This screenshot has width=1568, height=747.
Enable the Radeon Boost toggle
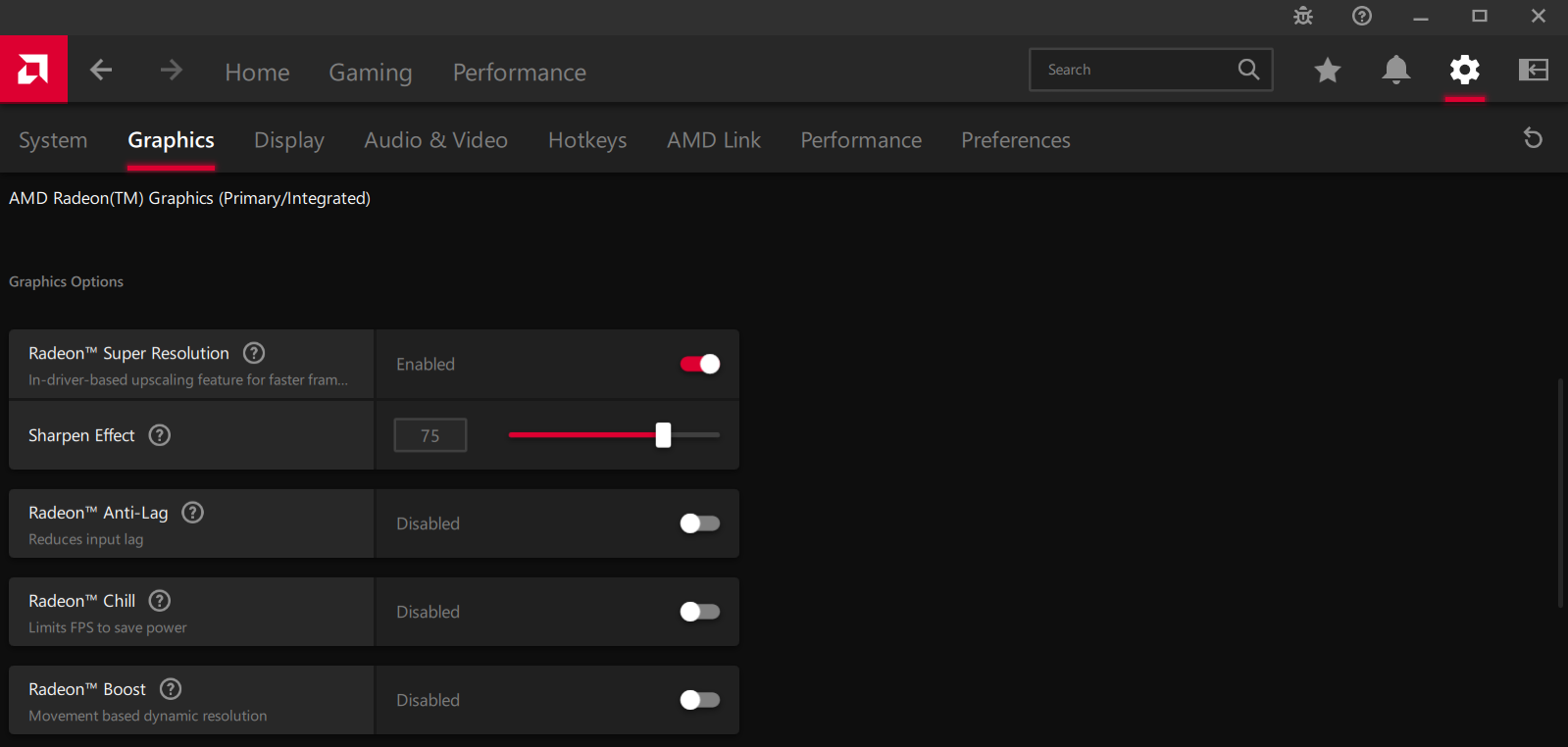pos(700,700)
